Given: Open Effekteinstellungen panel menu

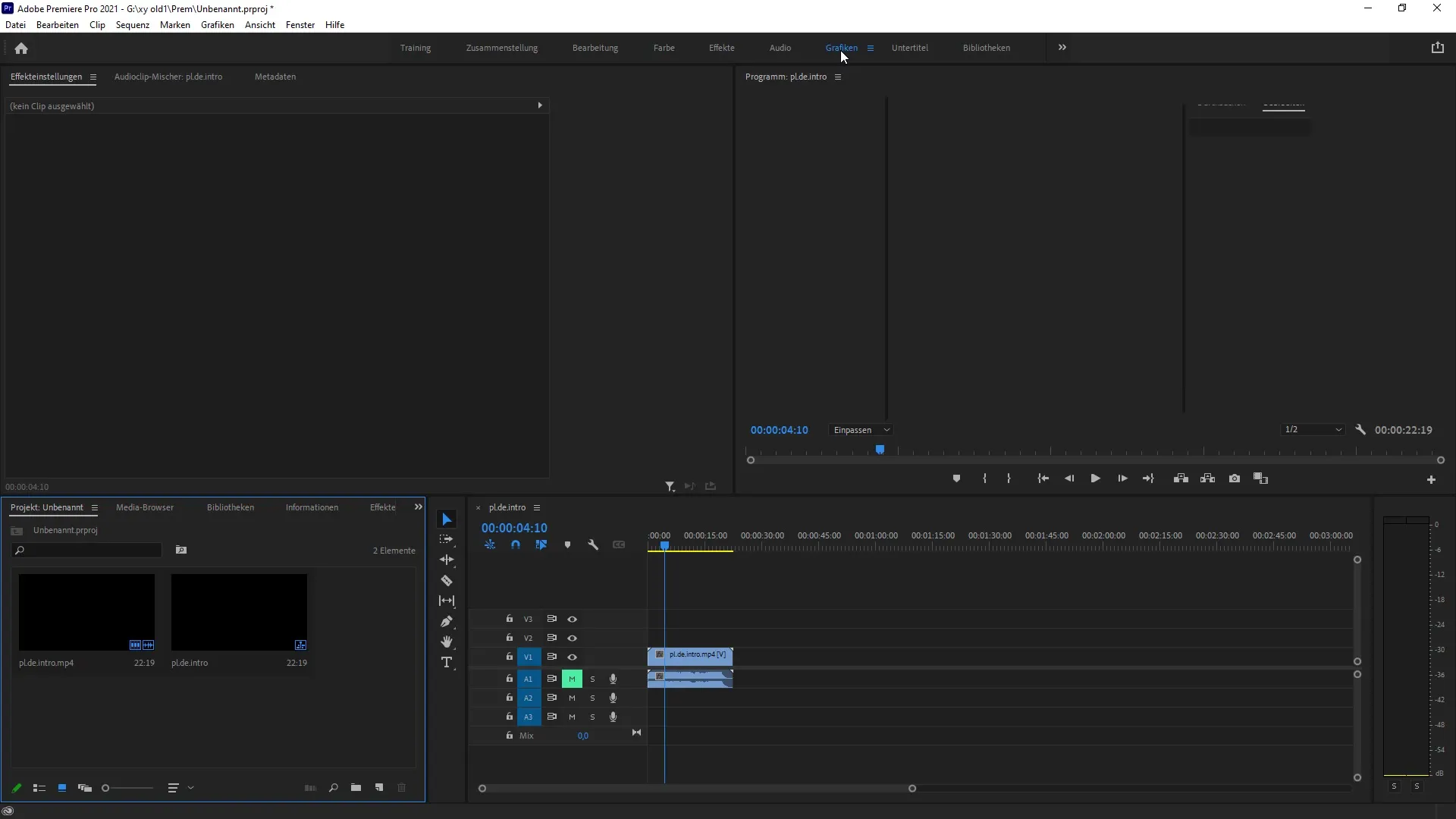Looking at the screenshot, I should click(x=93, y=77).
